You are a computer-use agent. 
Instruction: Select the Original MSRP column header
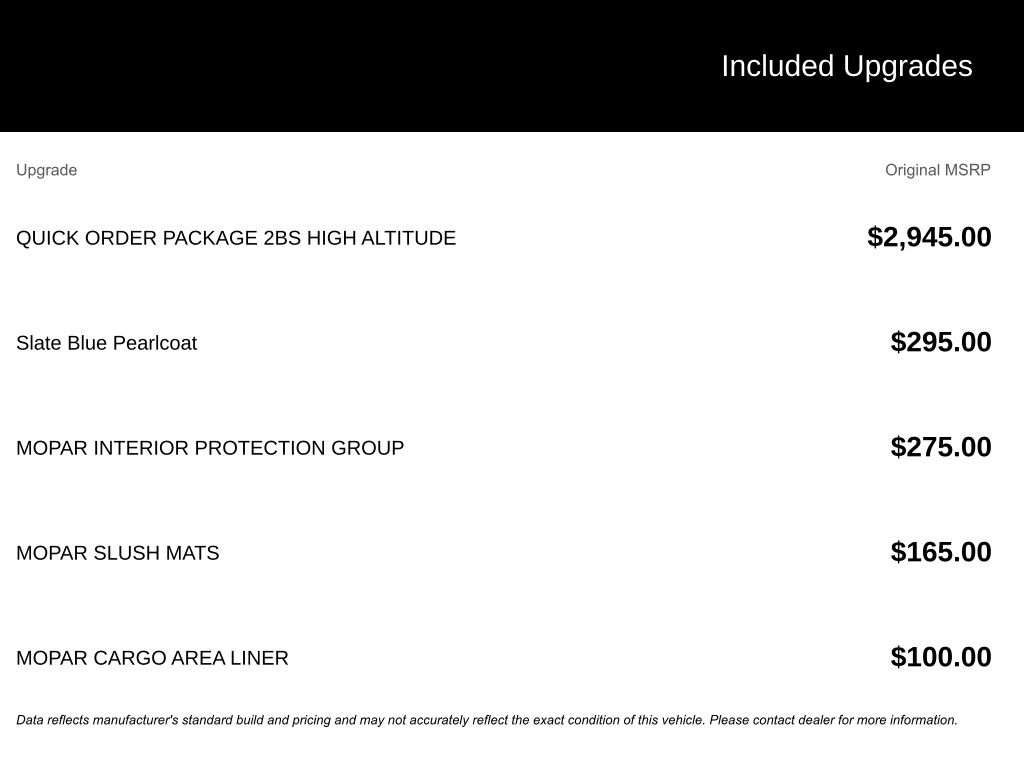click(938, 170)
